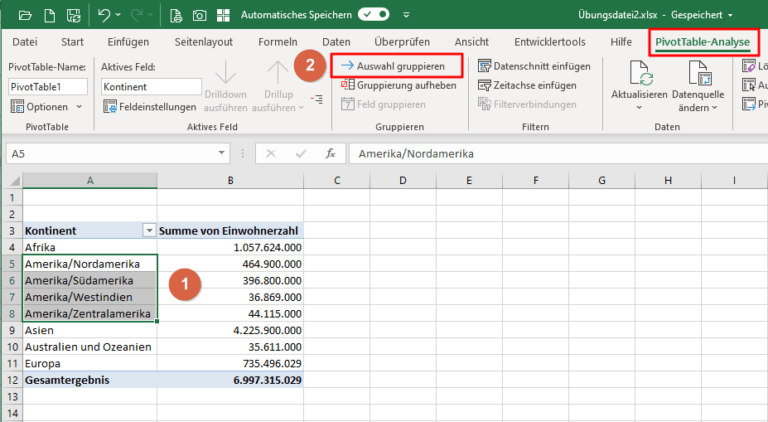768x422 pixels.
Task: Switch to the Entwicklertools tab
Action: [550, 42]
